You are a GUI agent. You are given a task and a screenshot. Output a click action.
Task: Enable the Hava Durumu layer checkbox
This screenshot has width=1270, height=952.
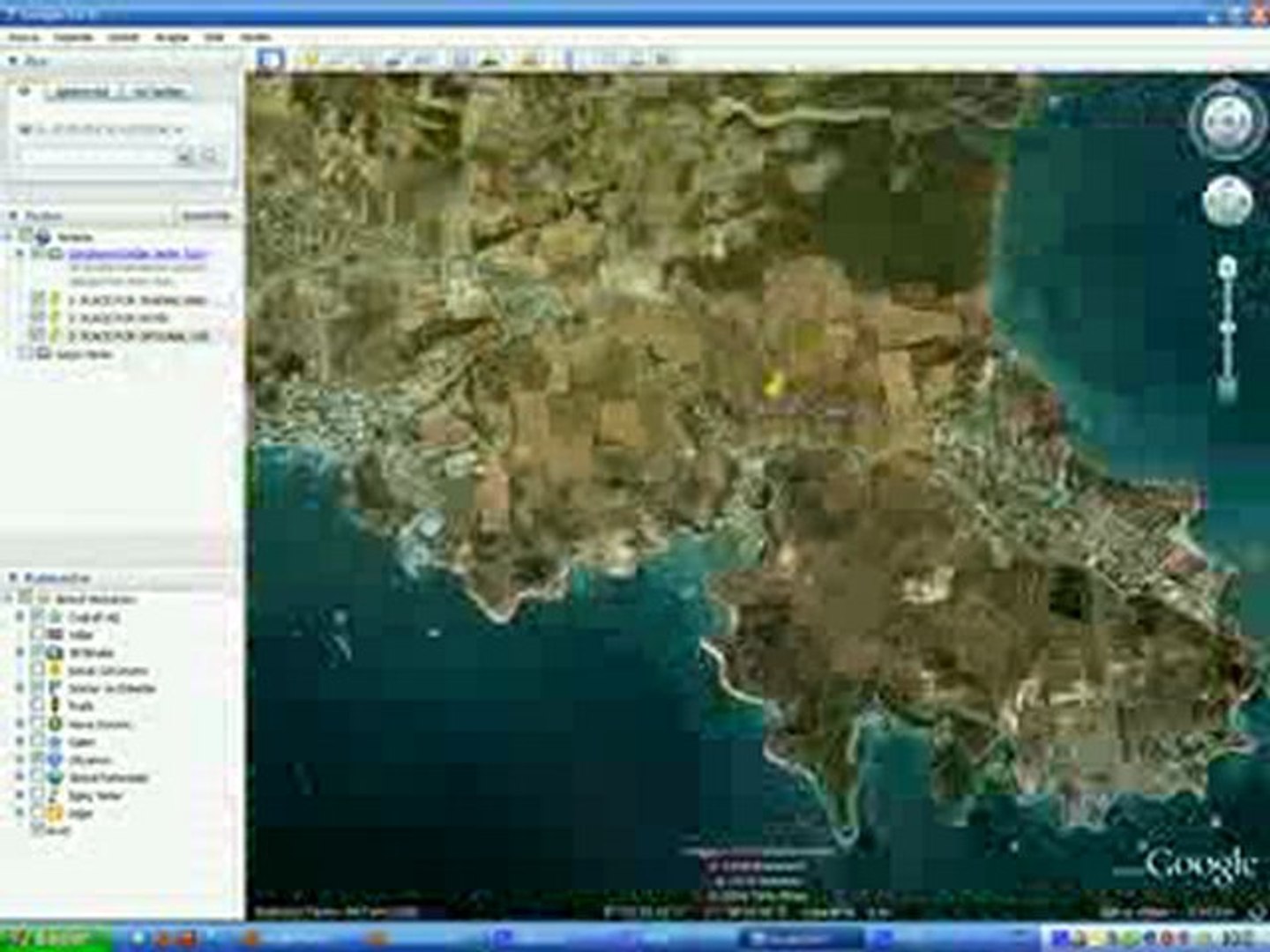point(38,724)
